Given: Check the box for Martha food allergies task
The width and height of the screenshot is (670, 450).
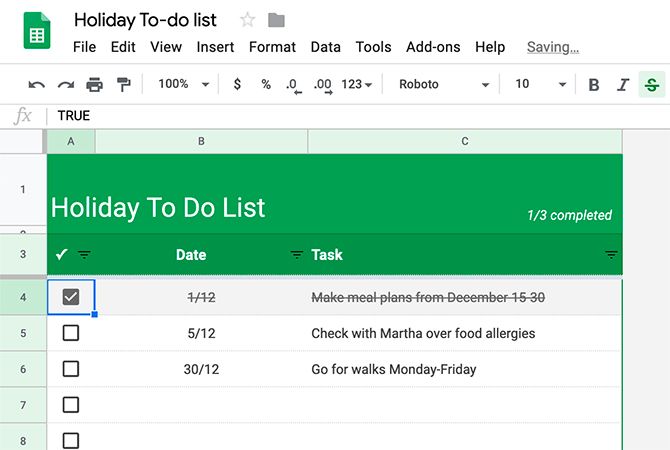Looking at the screenshot, I should (71, 333).
